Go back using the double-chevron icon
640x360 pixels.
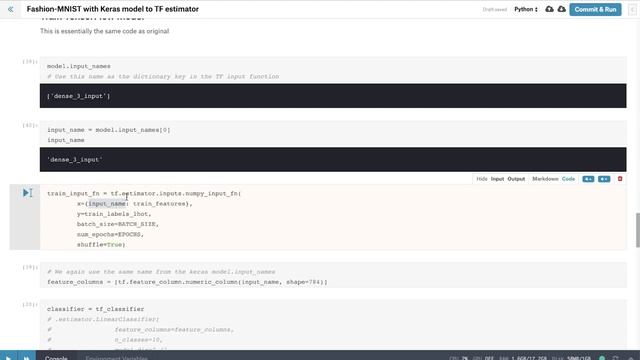click(11, 9)
